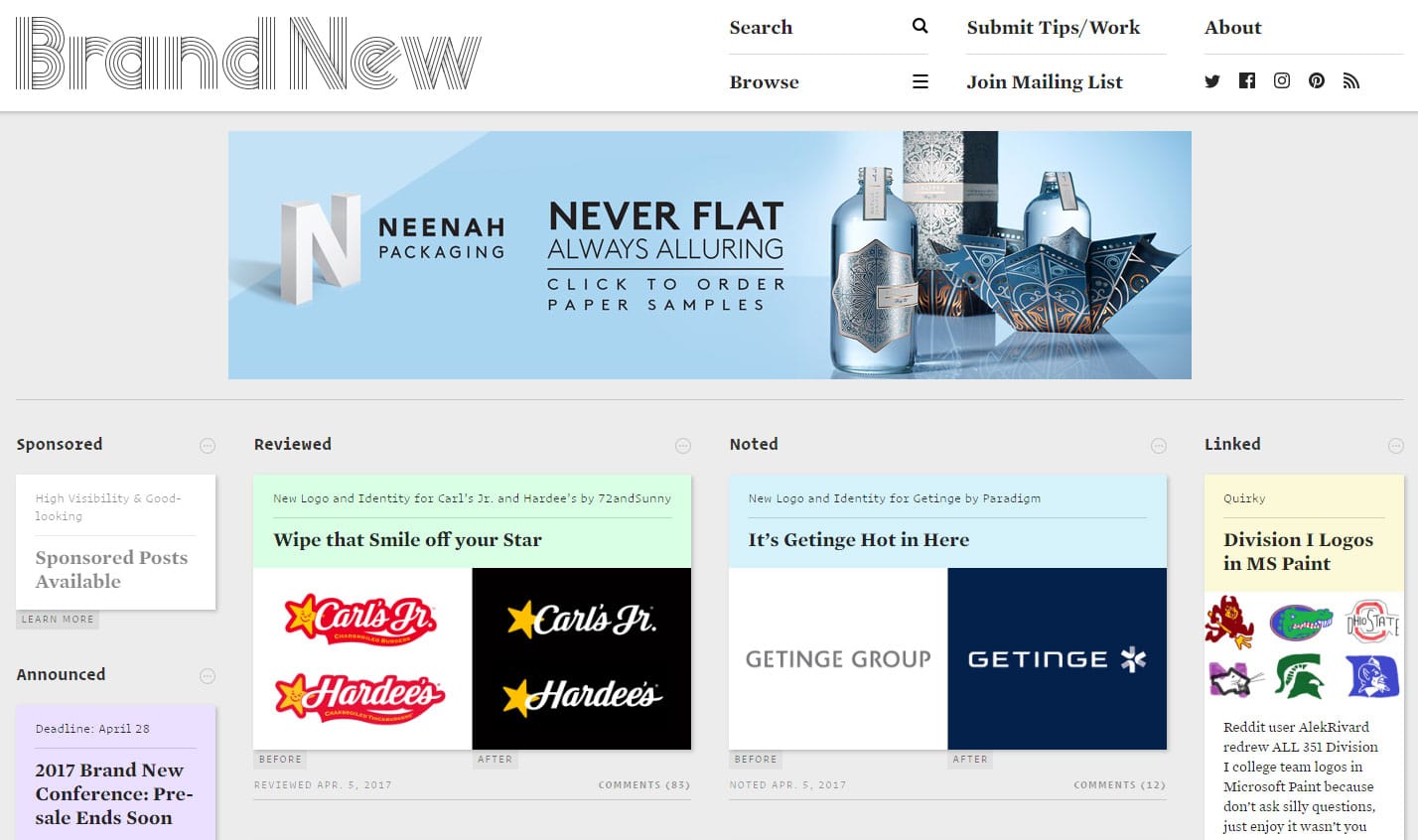Open the Announced section options circle
This screenshot has height=840, width=1418.
[x=208, y=676]
